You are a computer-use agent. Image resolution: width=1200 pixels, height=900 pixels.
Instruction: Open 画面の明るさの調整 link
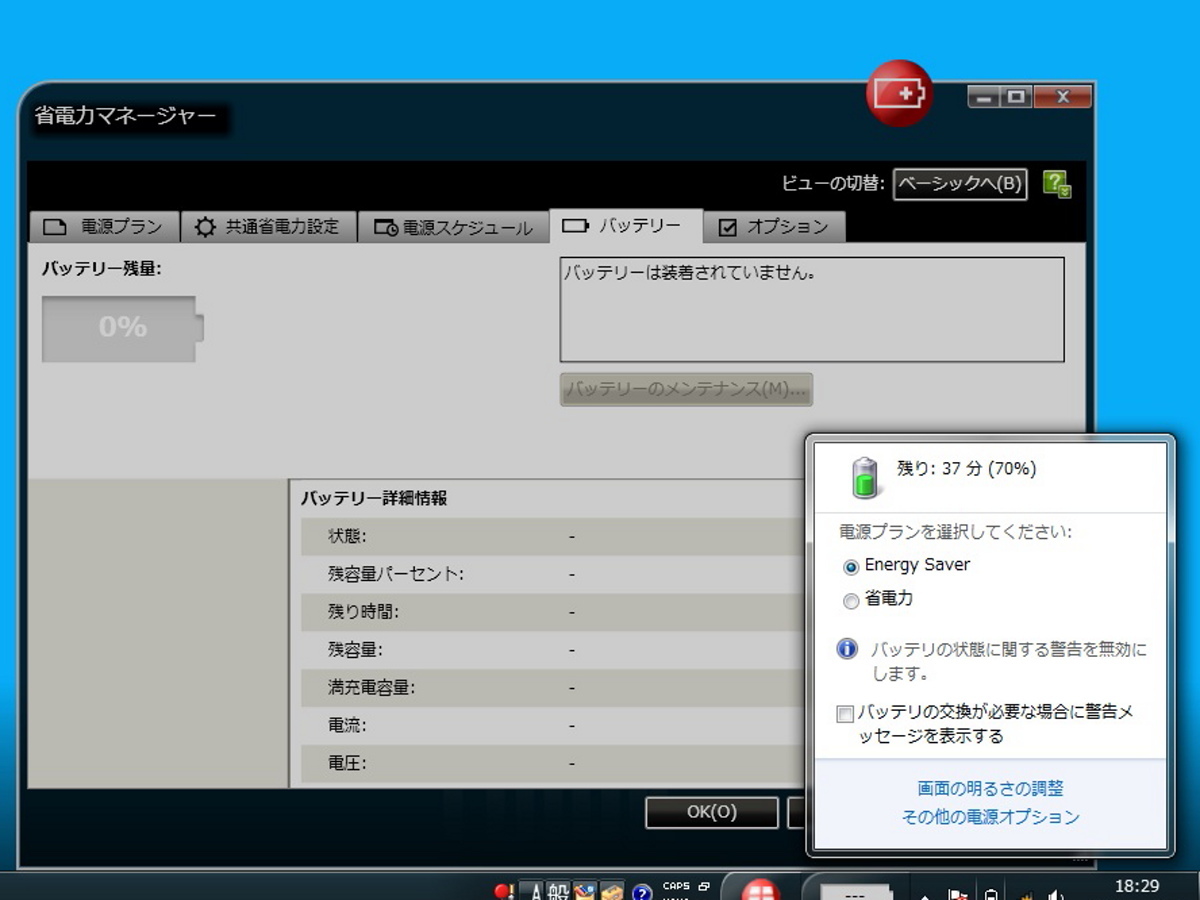pyautogui.click(x=990, y=789)
